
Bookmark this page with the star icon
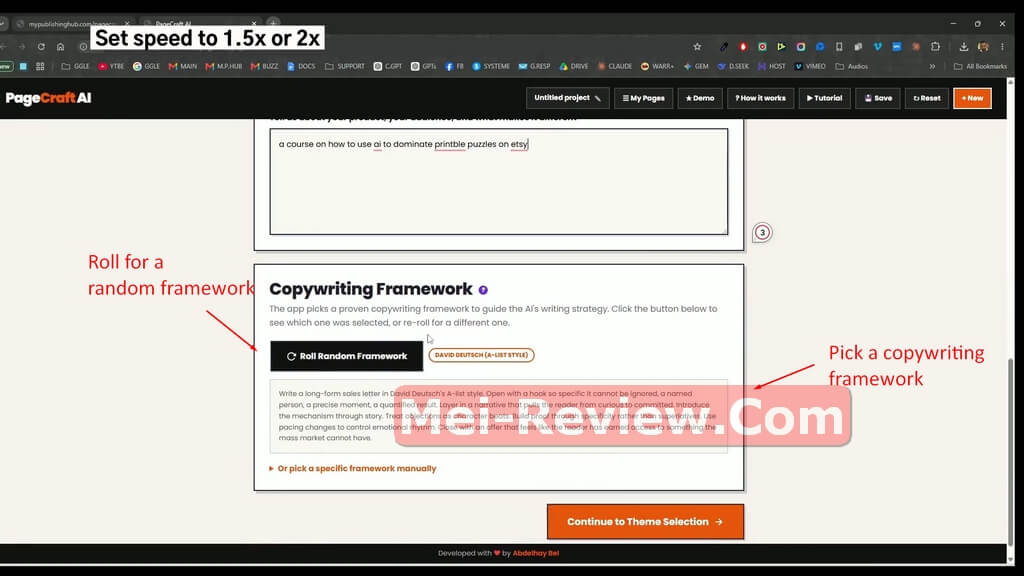[697, 46]
